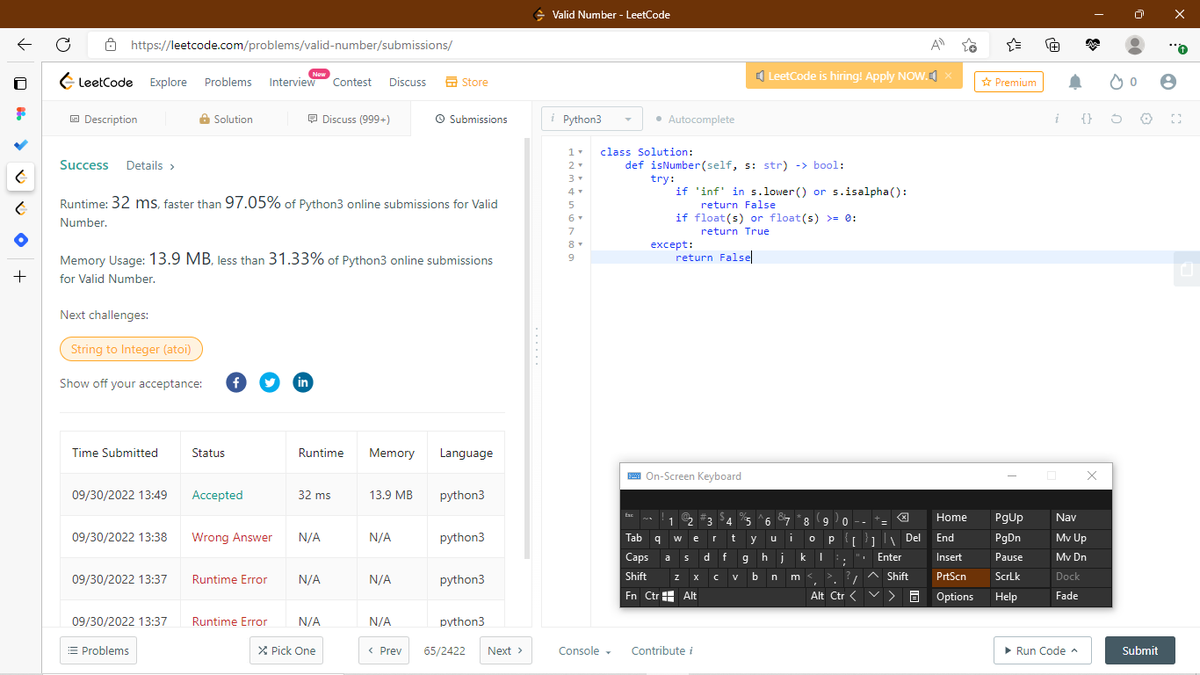Viewport: 1200px width, 675px height.
Task: Click the Figma tab in vertical sidebar
Action: point(21,115)
